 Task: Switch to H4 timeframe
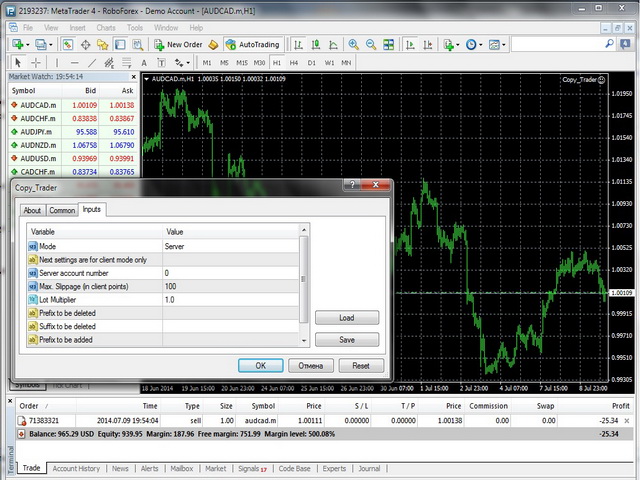[294, 62]
